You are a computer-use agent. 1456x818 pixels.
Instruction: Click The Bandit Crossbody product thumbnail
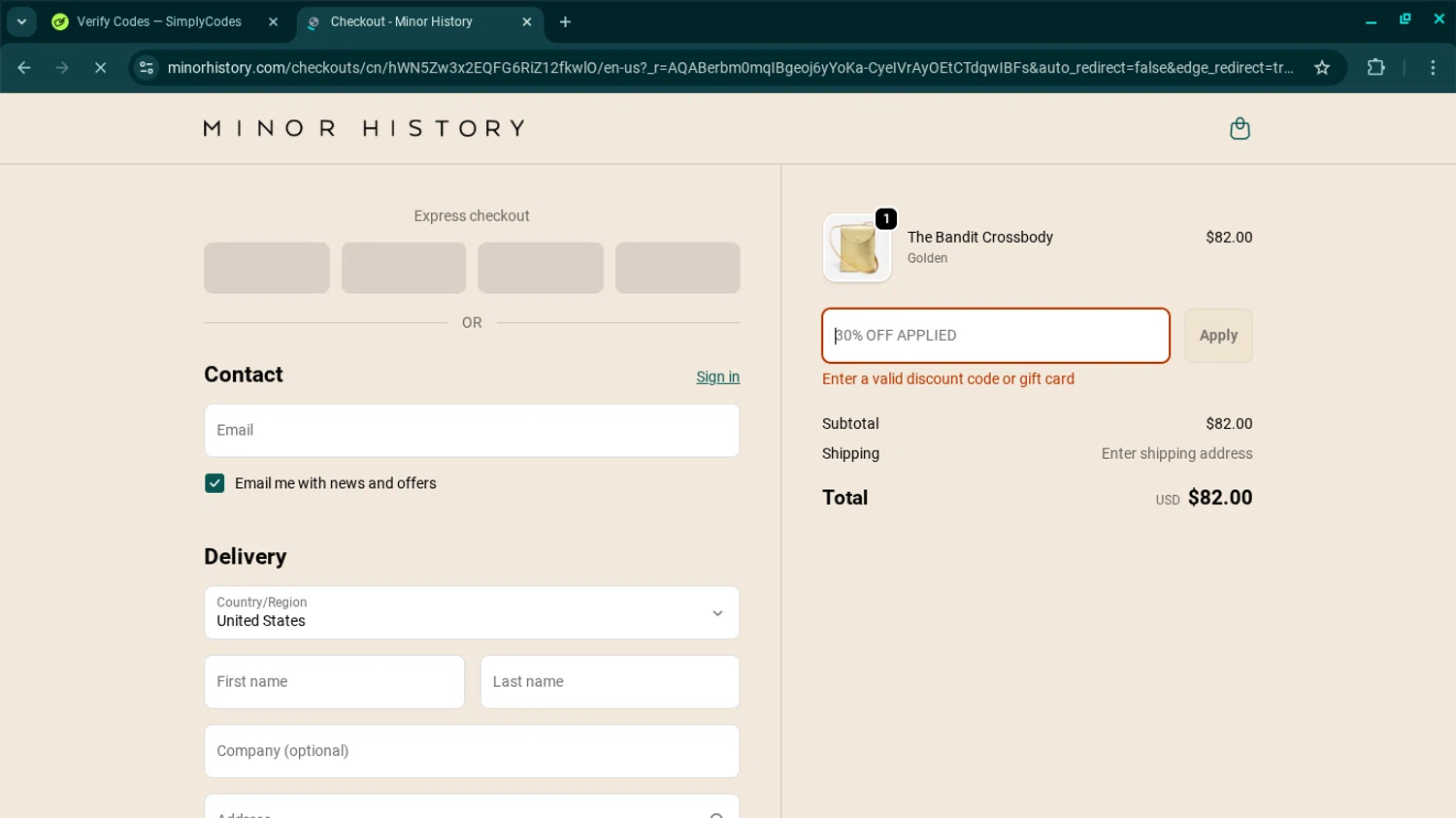click(857, 248)
